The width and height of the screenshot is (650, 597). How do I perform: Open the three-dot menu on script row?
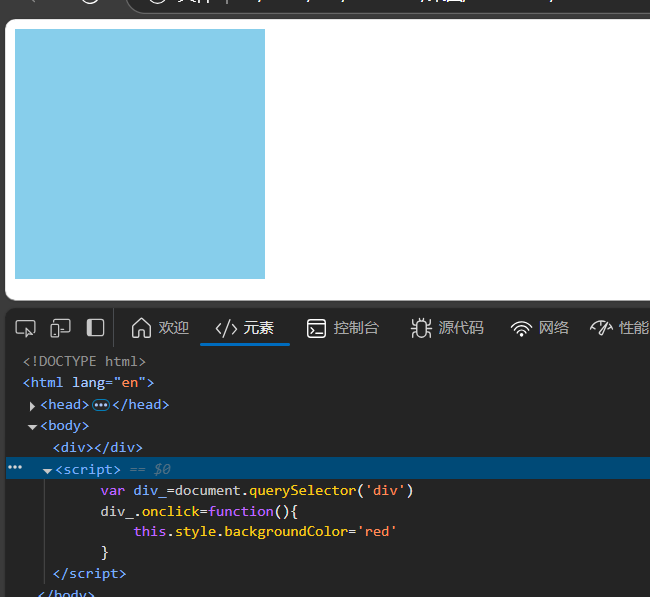(15, 467)
